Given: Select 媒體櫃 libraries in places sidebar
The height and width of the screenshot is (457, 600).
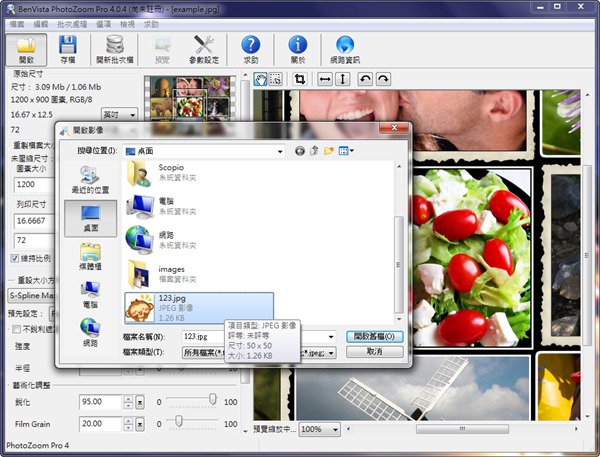Looking at the screenshot, I should (90, 256).
